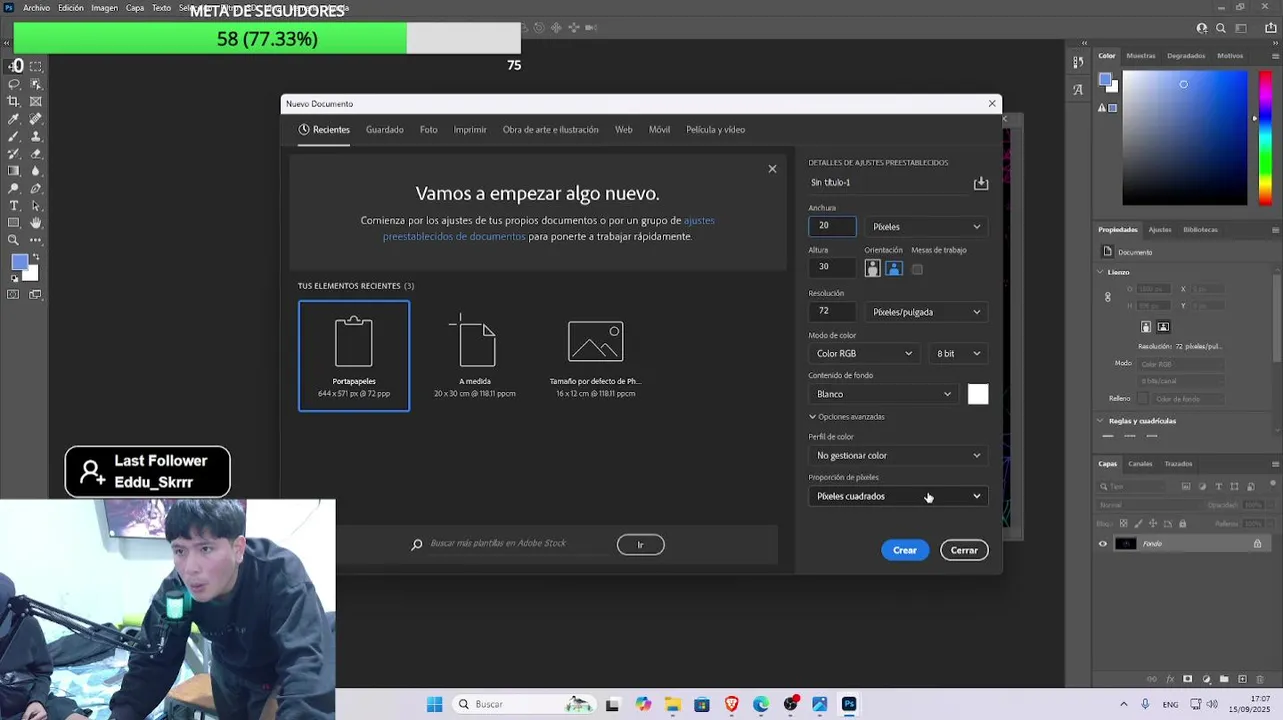
Task: Open the Píxeles width units dropdown
Action: 927,227
